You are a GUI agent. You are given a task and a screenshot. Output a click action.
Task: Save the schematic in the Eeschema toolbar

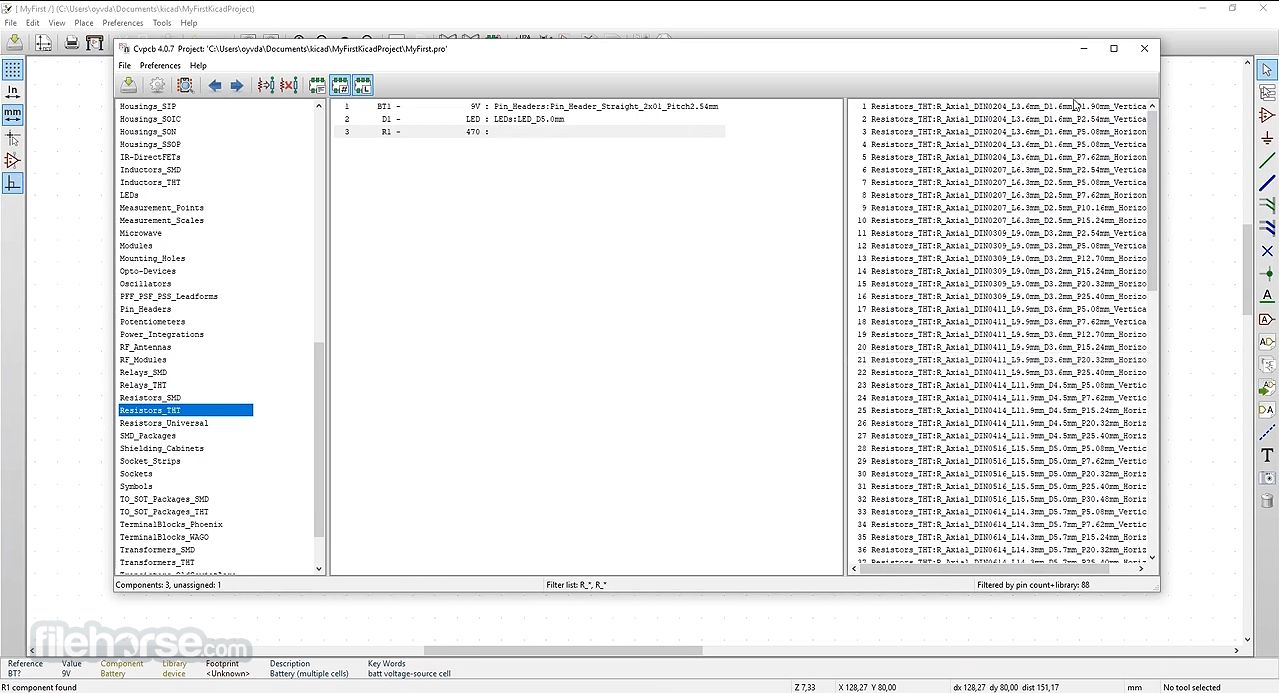click(14, 42)
